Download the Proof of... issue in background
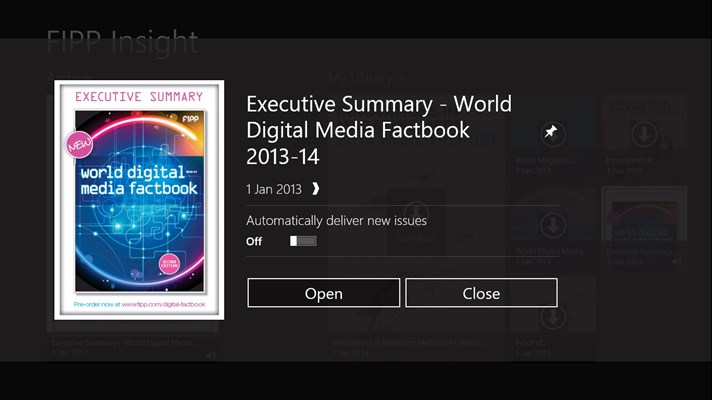Screen dimensions: 712x400 pos(553,316)
